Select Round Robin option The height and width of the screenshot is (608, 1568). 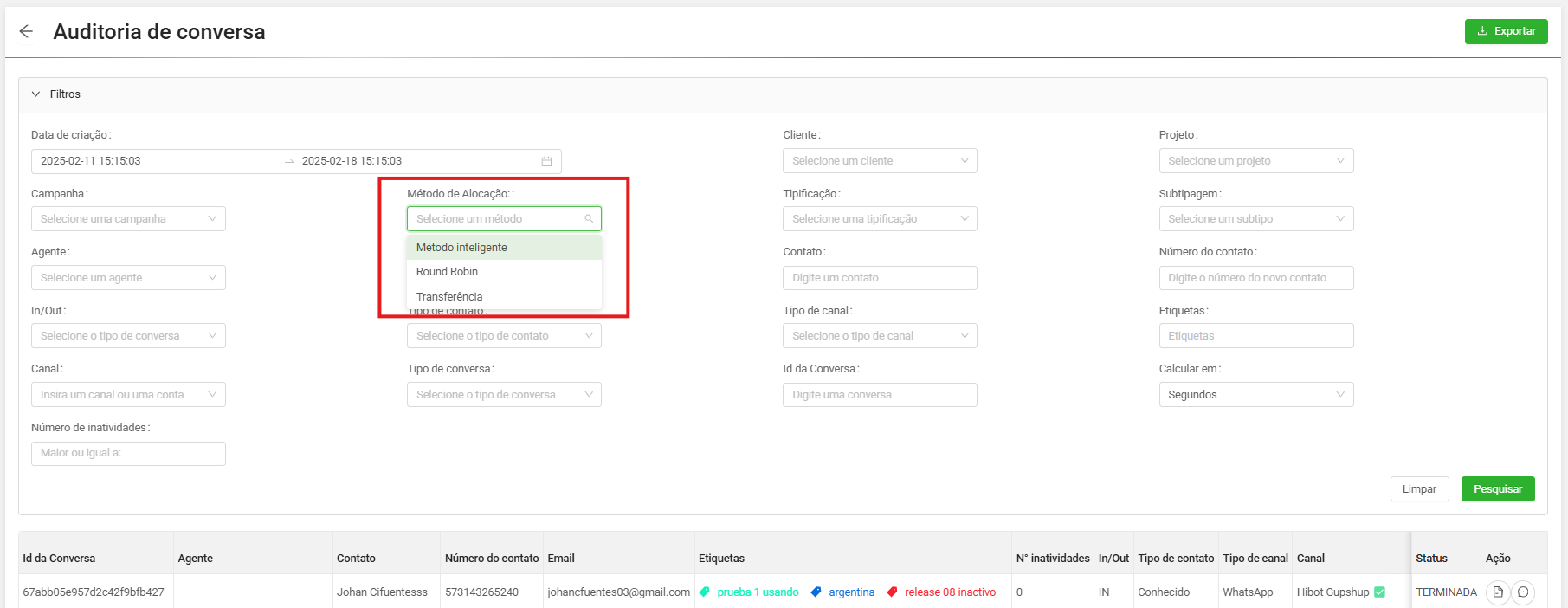pos(504,272)
